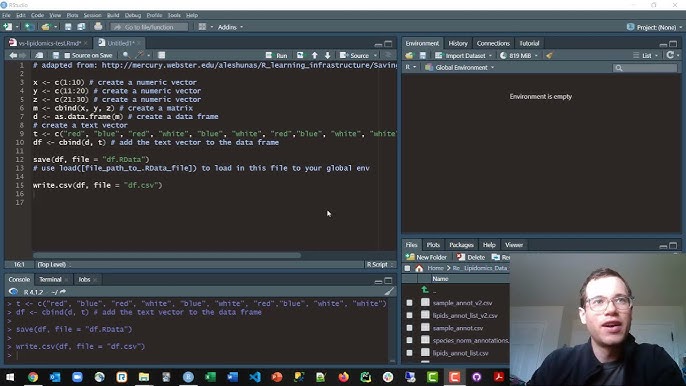Screen dimensions: 686x386
Task: Go to the previous section with the up arrow
Action: pos(315,56)
